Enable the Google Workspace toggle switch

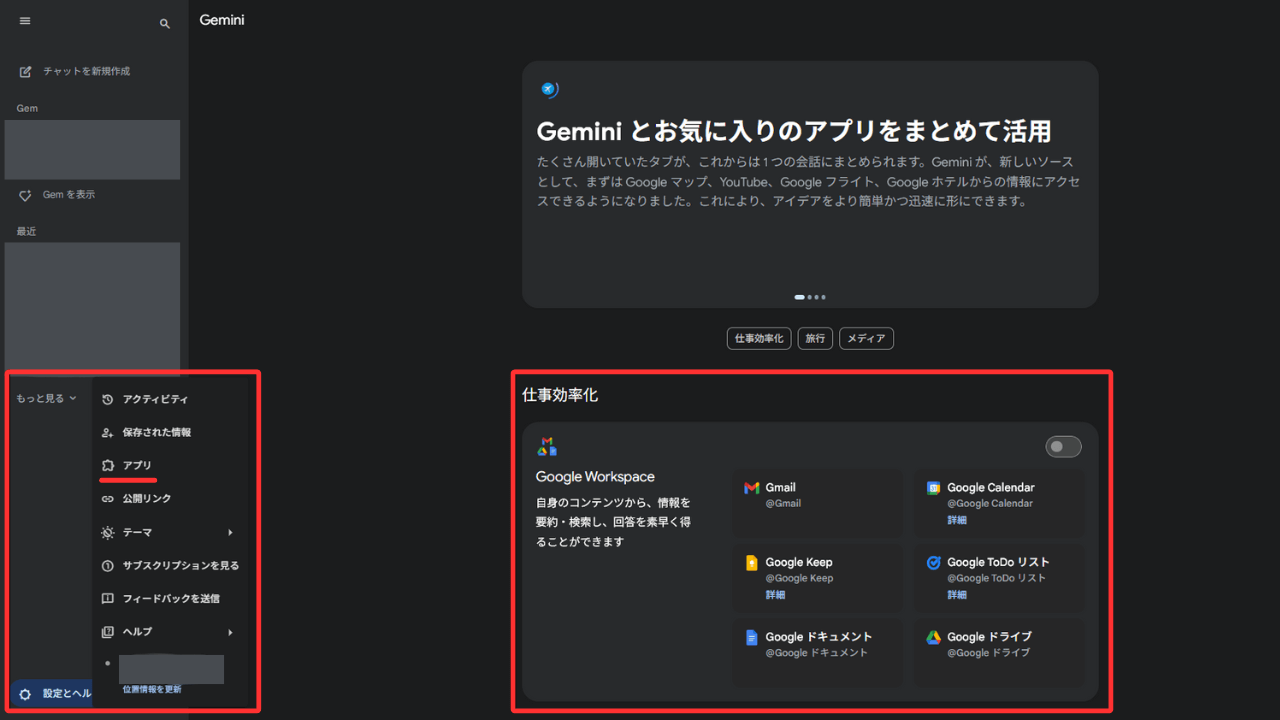click(1063, 446)
